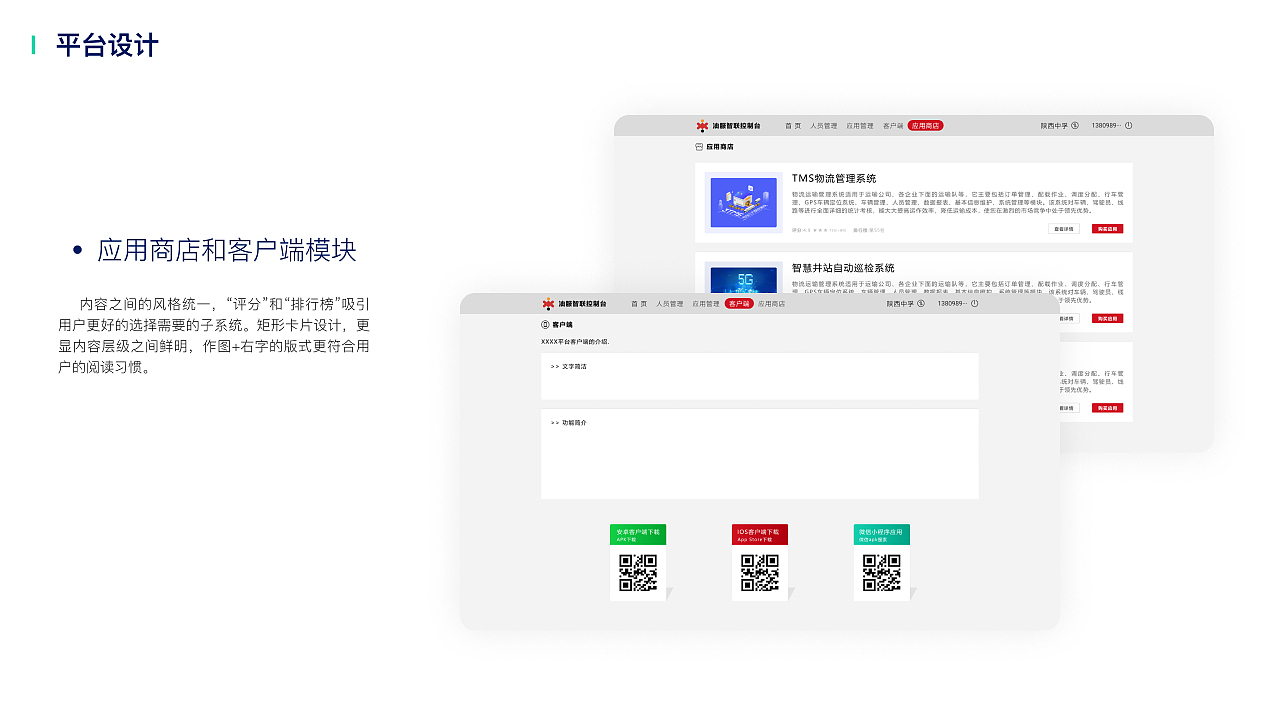The image size is (1280, 706).
Task: Click the platform logo on the 客户端 page
Action: (x=547, y=303)
